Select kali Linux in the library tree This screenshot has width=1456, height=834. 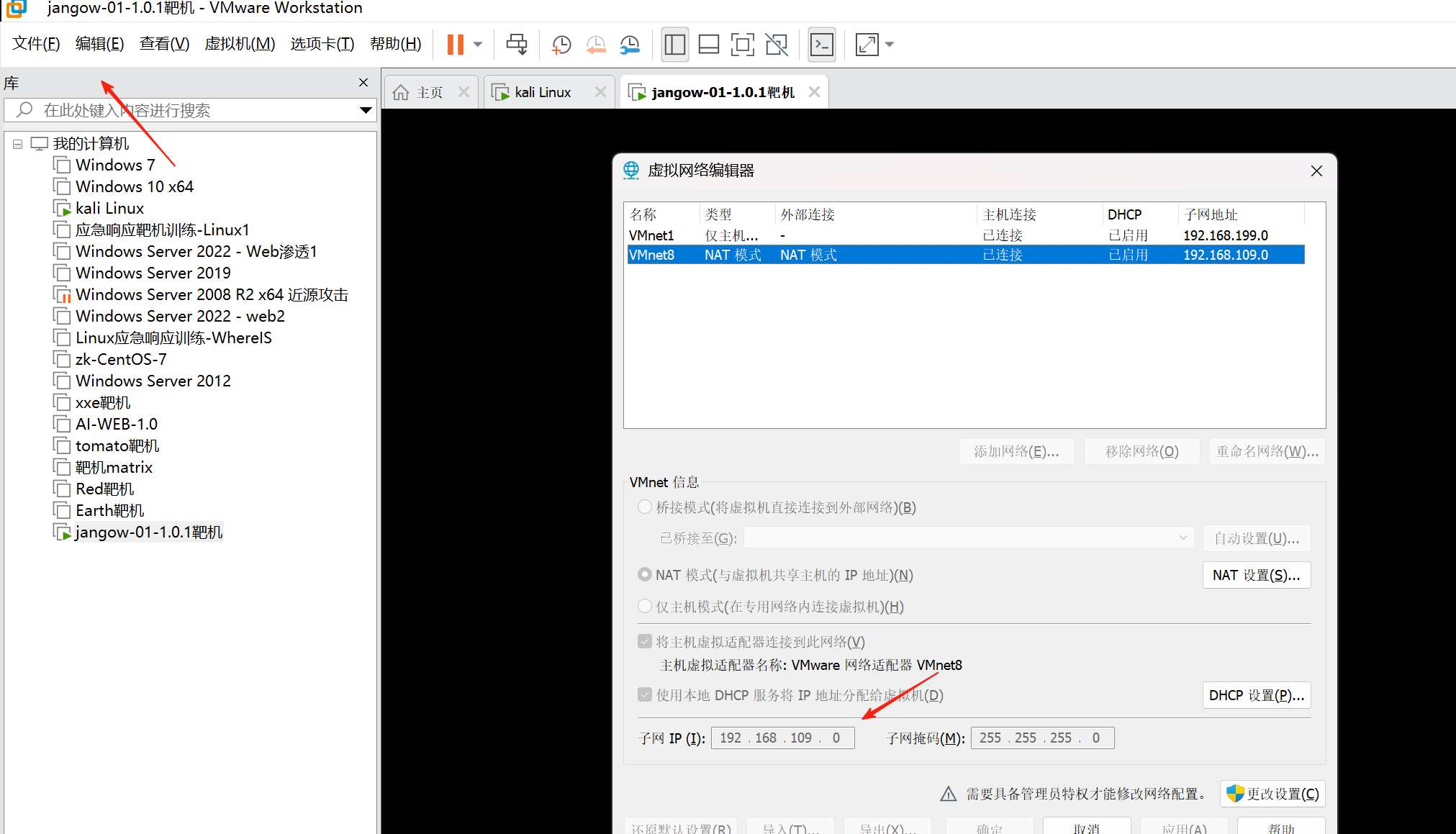109,209
